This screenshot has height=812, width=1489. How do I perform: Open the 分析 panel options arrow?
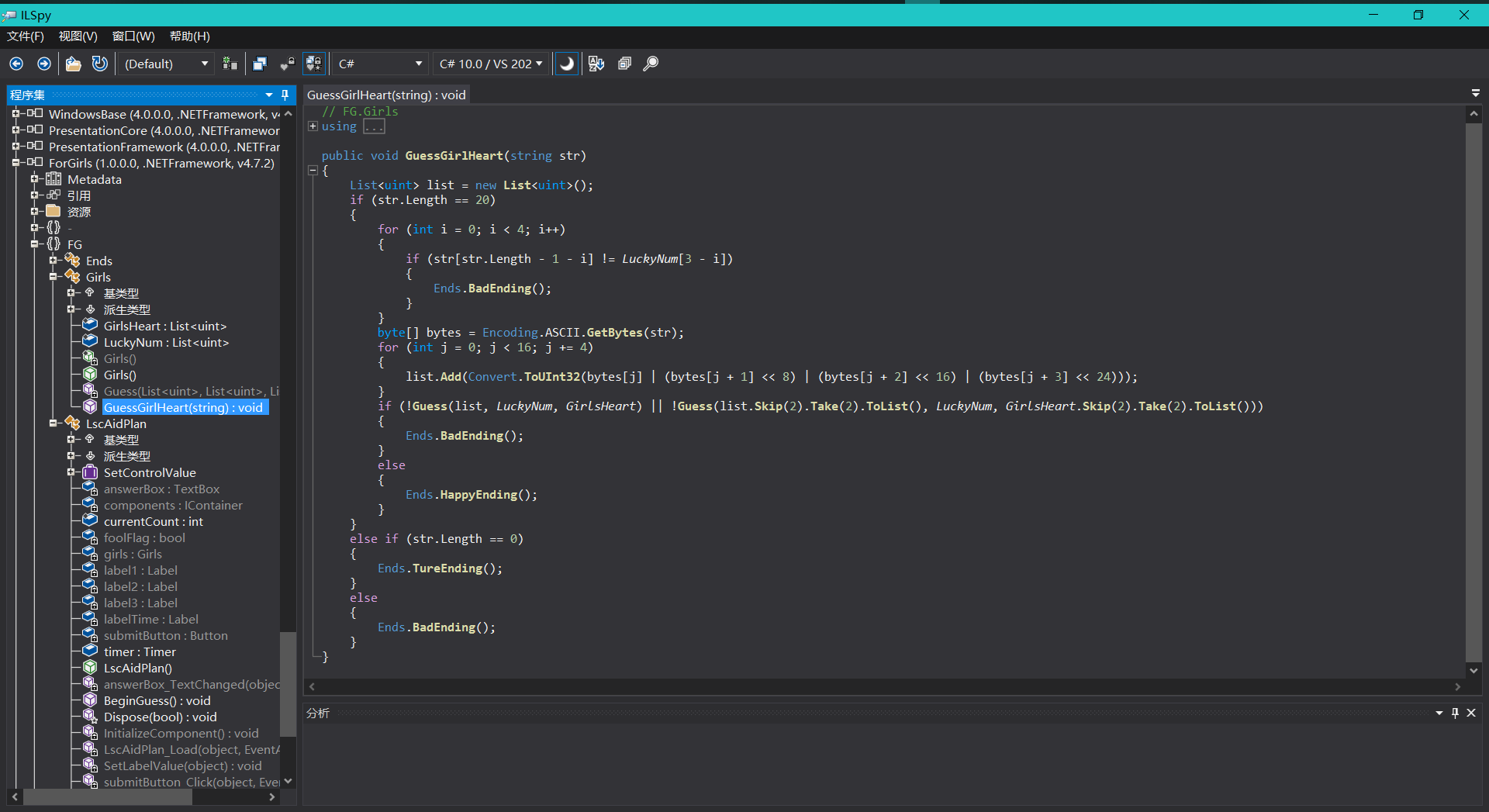(x=1439, y=713)
